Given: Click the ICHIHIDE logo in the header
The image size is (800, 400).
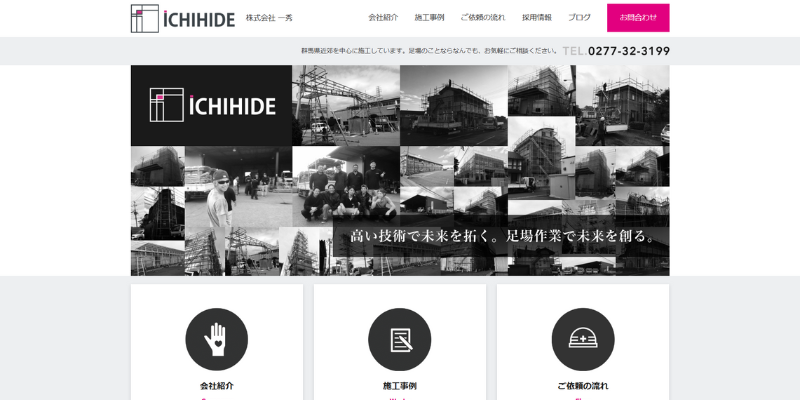Looking at the screenshot, I should [182, 18].
